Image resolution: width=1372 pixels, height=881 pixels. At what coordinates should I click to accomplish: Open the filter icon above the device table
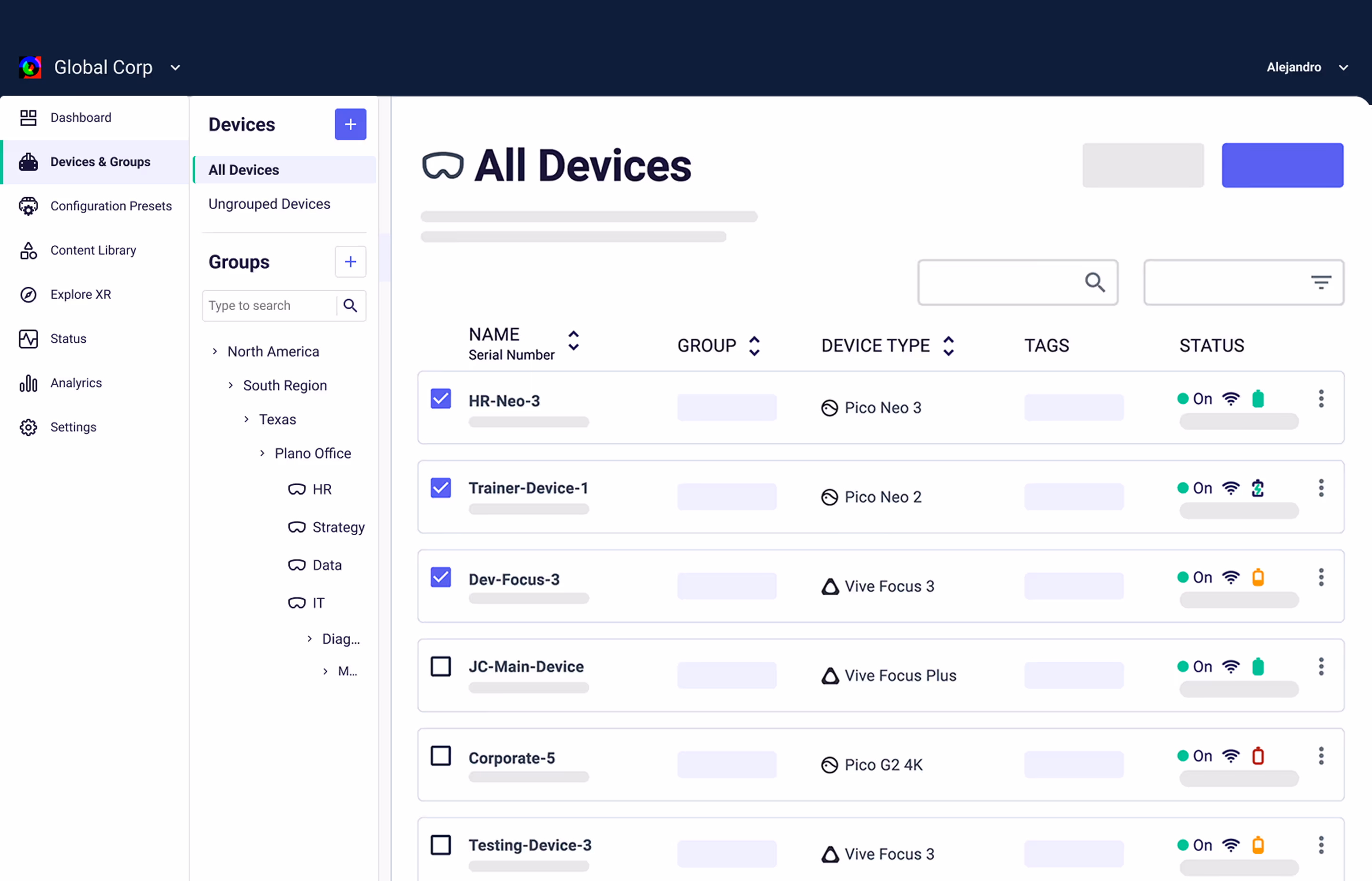(1321, 282)
